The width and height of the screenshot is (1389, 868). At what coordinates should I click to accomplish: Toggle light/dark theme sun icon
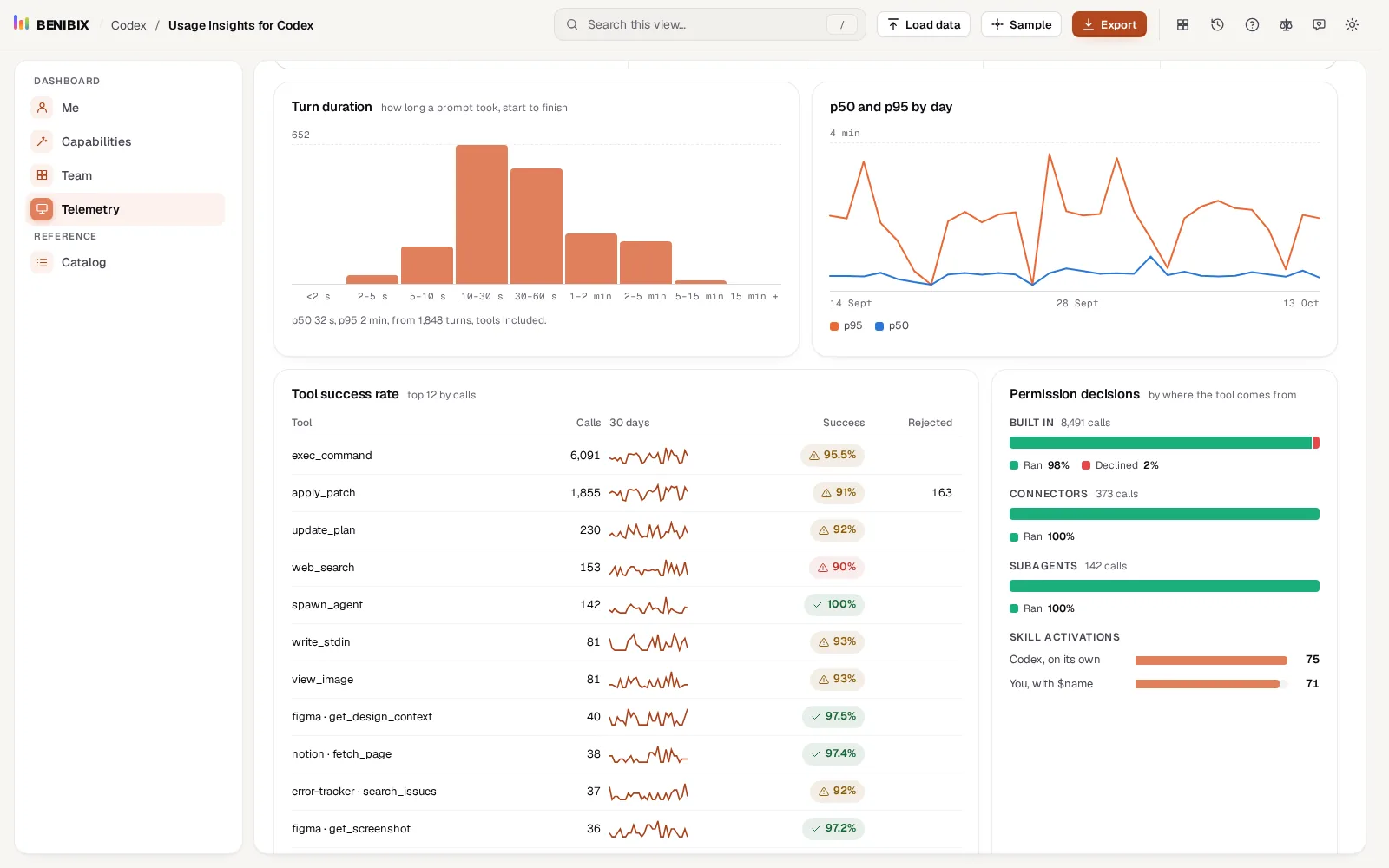point(1352,25)
